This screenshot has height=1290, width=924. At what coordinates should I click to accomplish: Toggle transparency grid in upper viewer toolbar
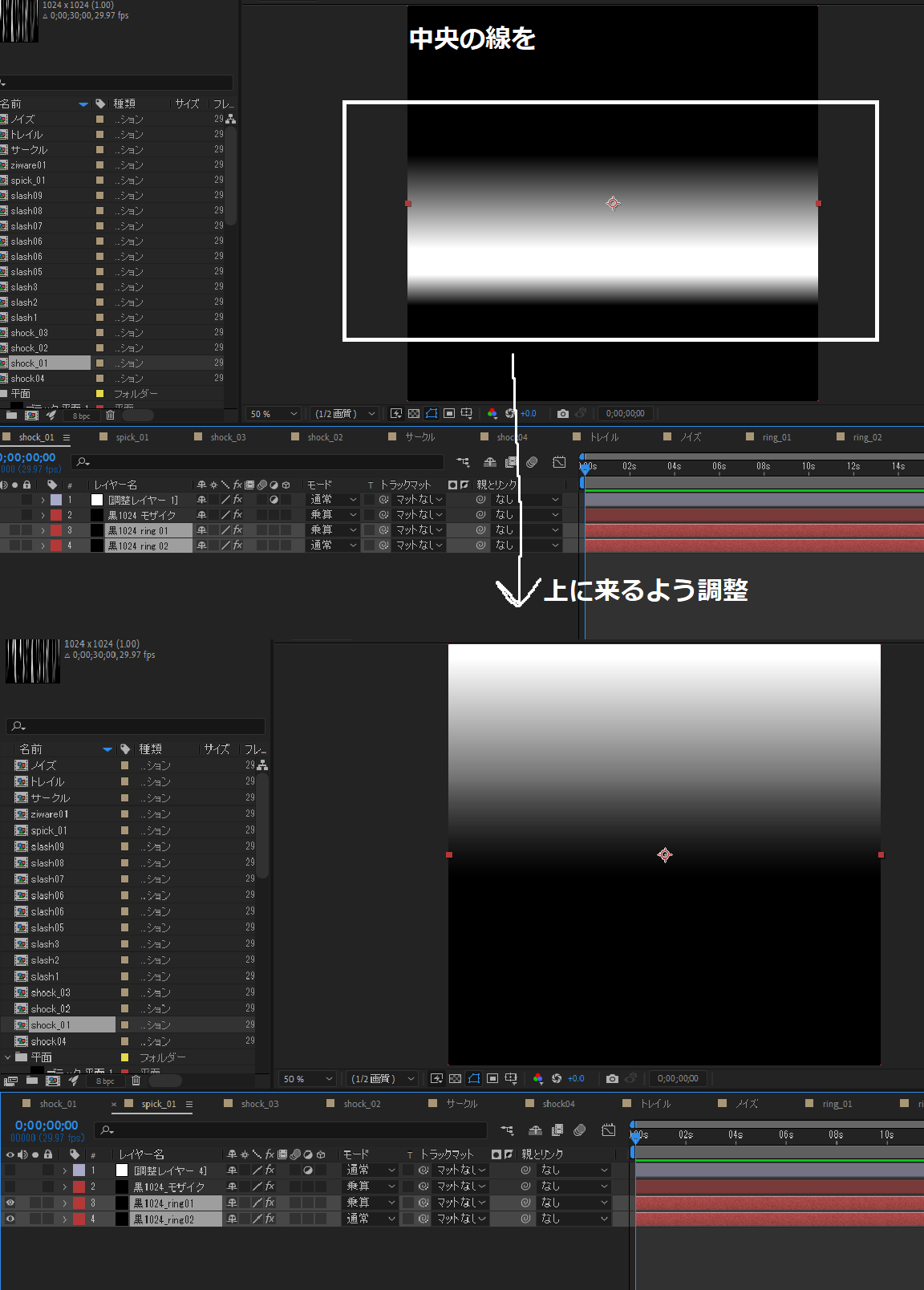pyautogui.click(x=414, y=413)
